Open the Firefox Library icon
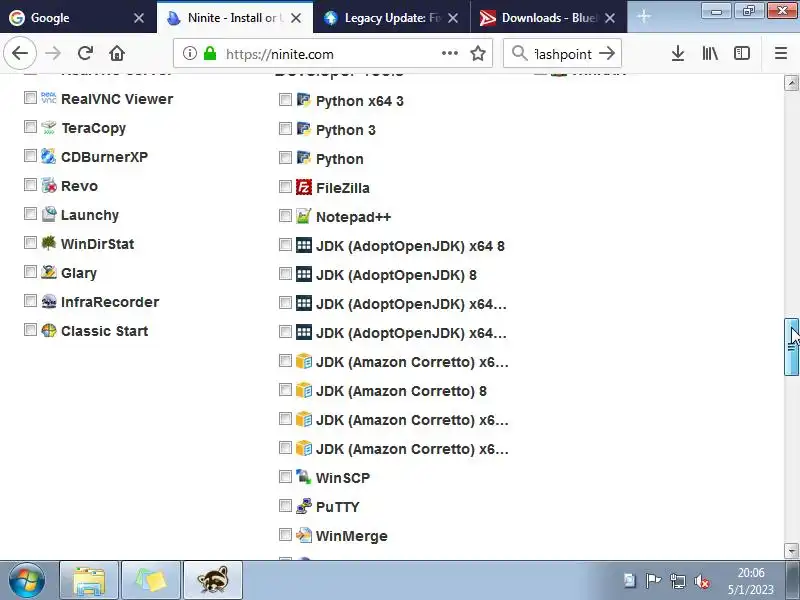Image resolution: width=800 pixels, height=600 pixels. pyautogui.click(x=710, y=53)
